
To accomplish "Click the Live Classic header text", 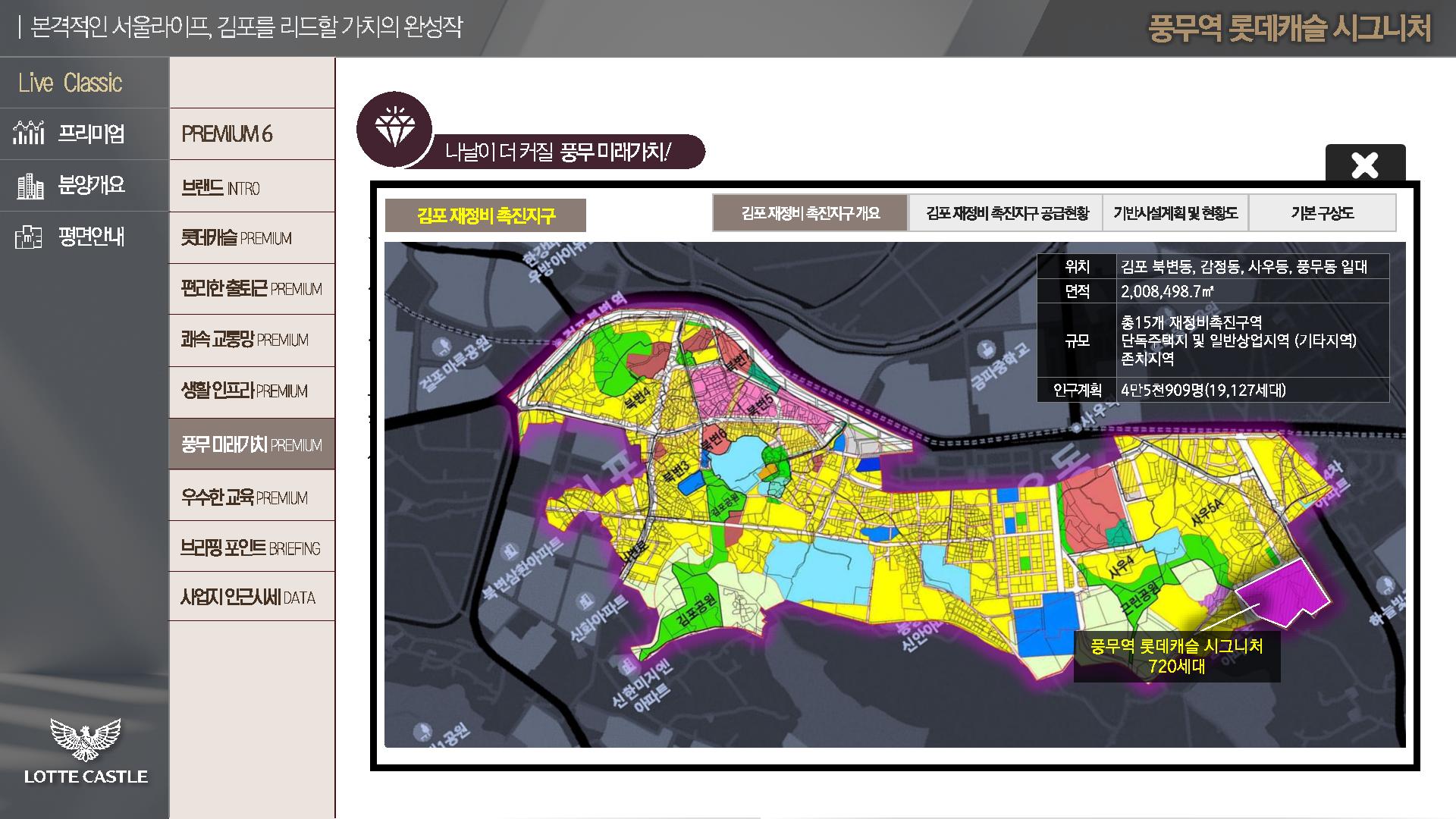I will pyautogui.click(x=70, y=83).
